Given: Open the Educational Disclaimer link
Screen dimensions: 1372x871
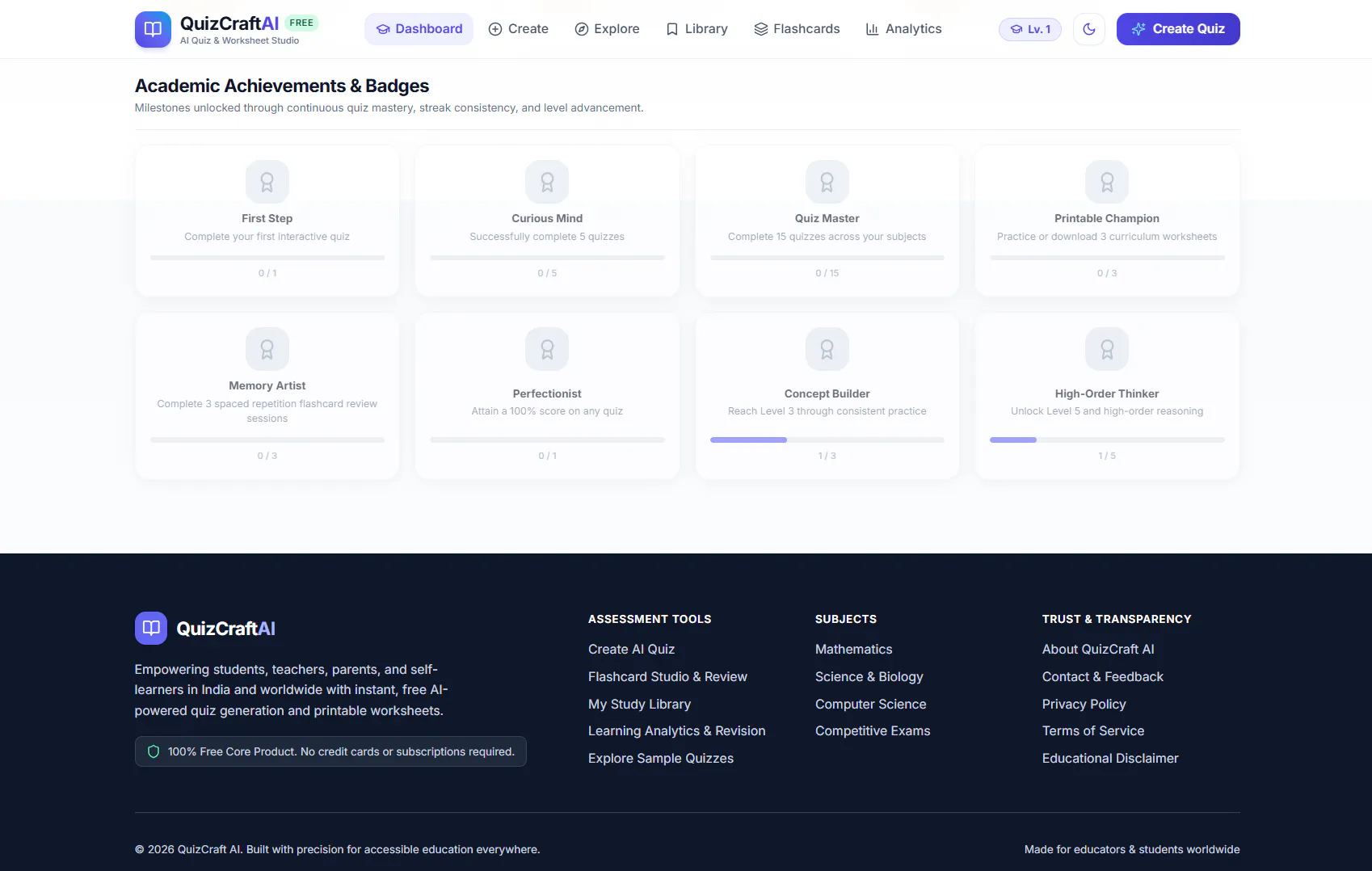Looking at the screenshot, I should click(1110, 758).
